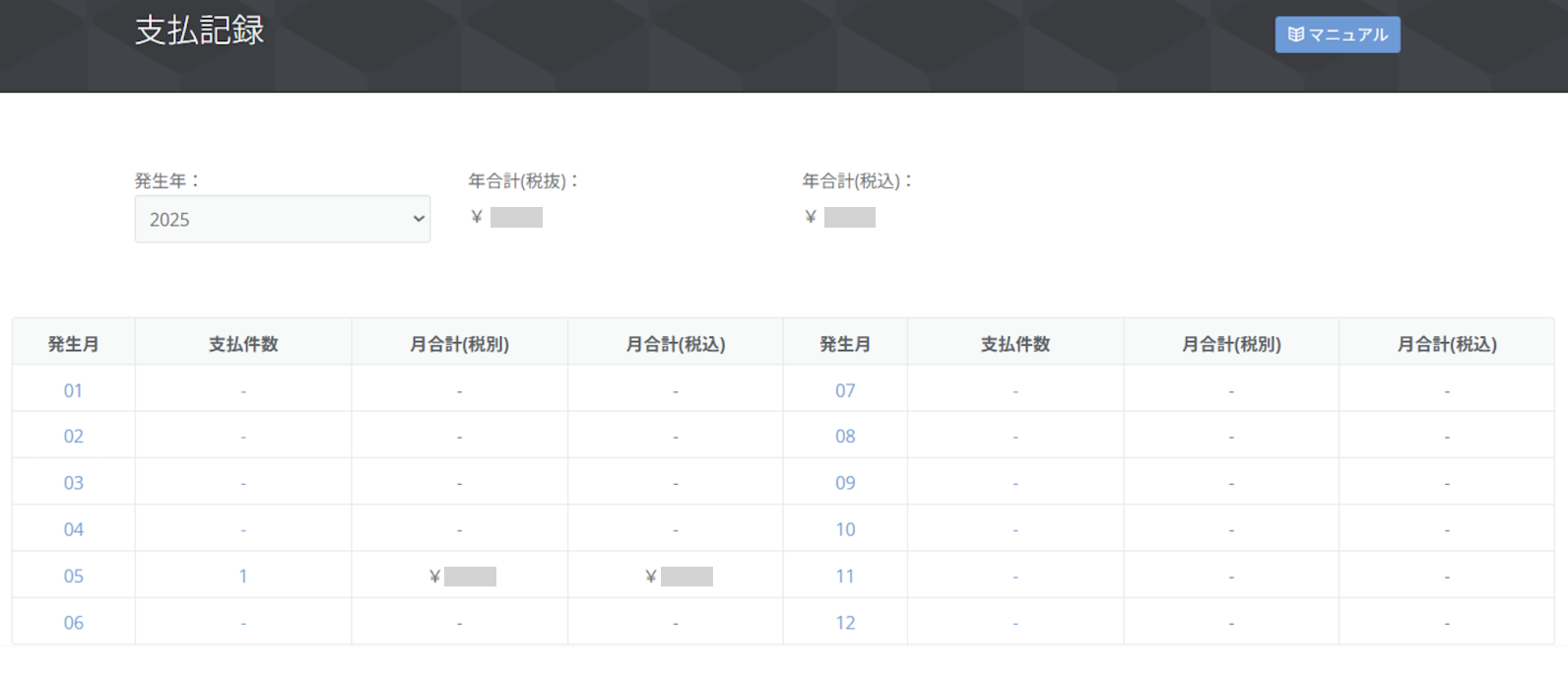Click payment count 1 for month 05
This screenshot has width=1568, height=684.
243,576
